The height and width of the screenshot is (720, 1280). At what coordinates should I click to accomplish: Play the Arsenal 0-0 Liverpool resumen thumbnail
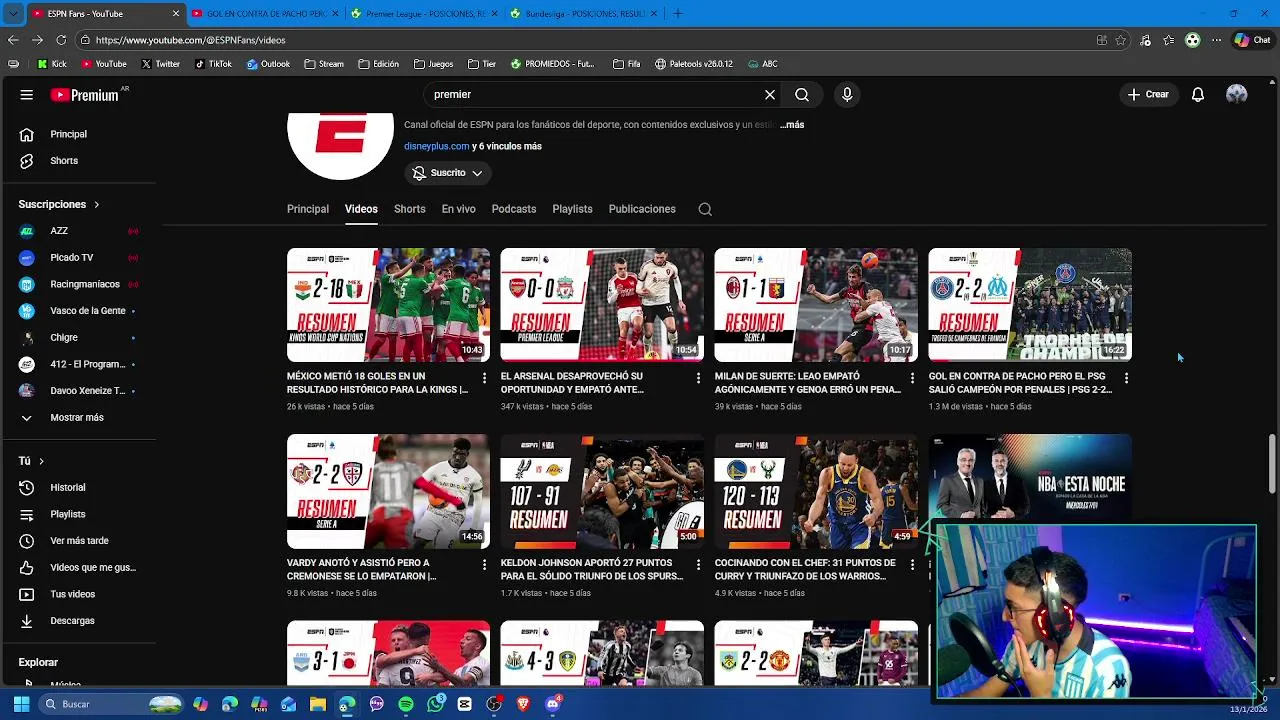[x=602, y=305]
